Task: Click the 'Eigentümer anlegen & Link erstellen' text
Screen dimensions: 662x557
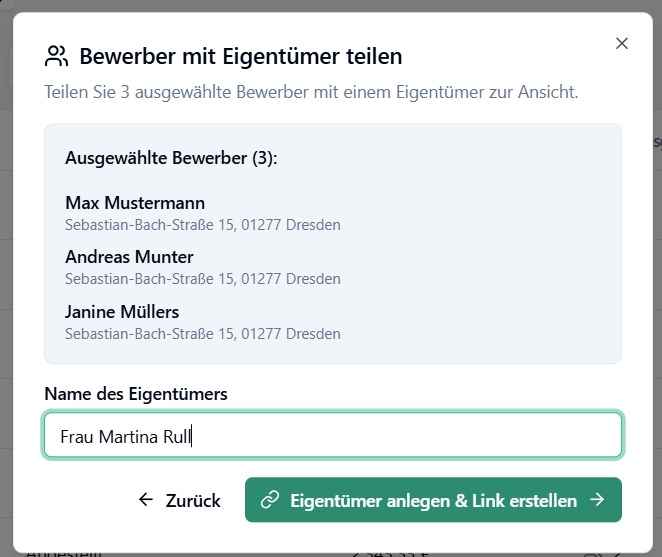Action: [x=433, y=500]
